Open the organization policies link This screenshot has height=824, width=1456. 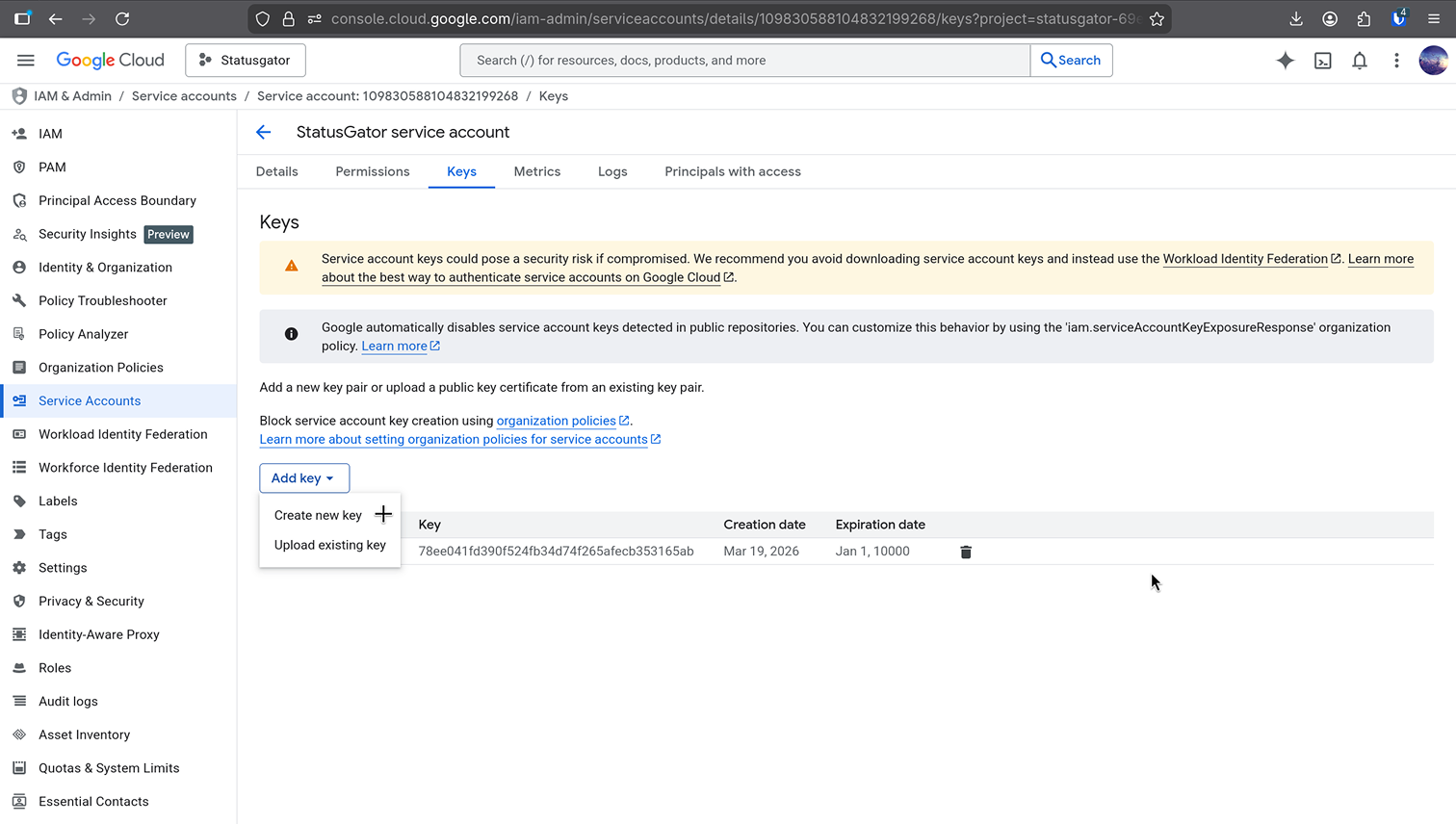(562, 421)
